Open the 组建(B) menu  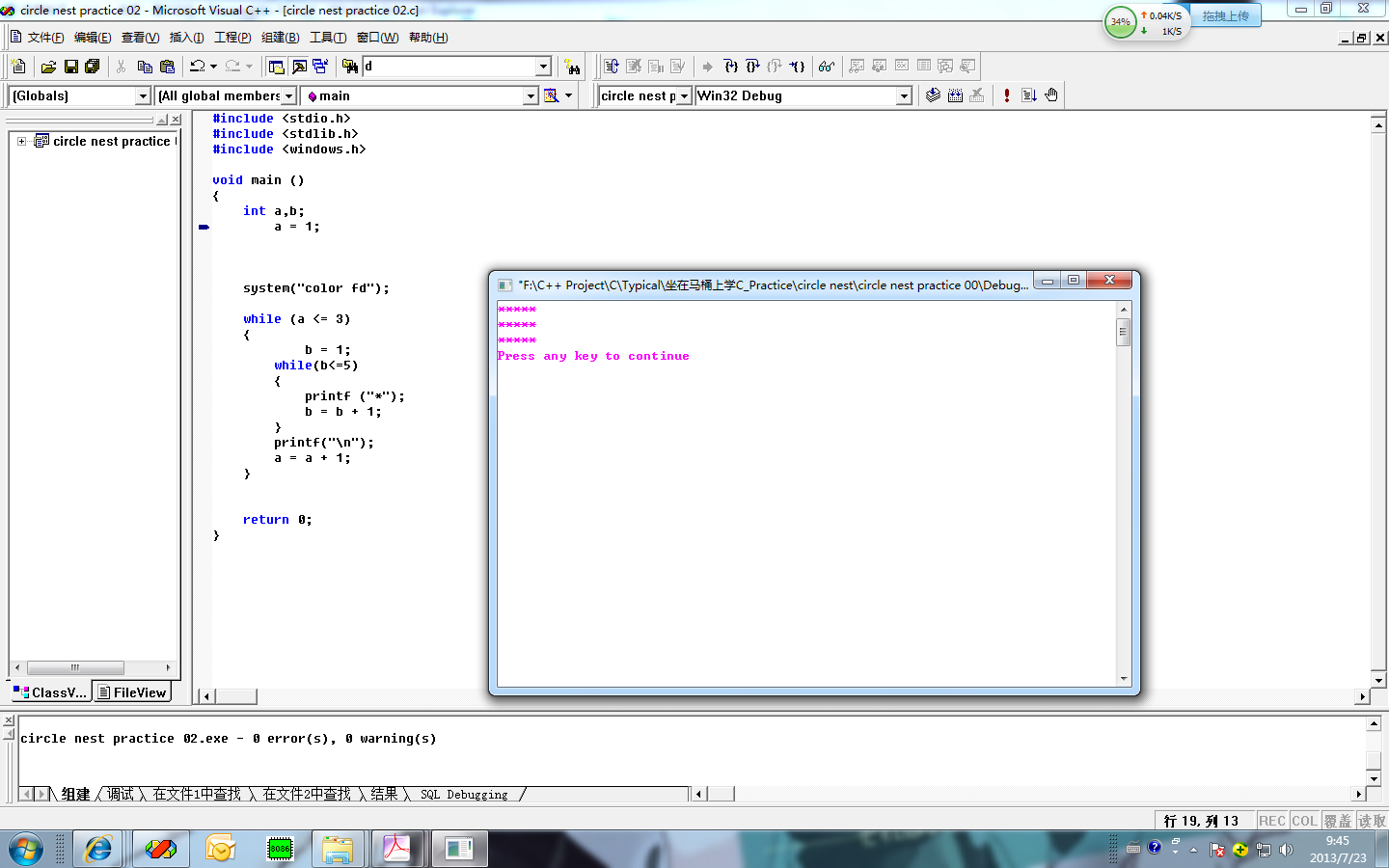coord(280,38)
